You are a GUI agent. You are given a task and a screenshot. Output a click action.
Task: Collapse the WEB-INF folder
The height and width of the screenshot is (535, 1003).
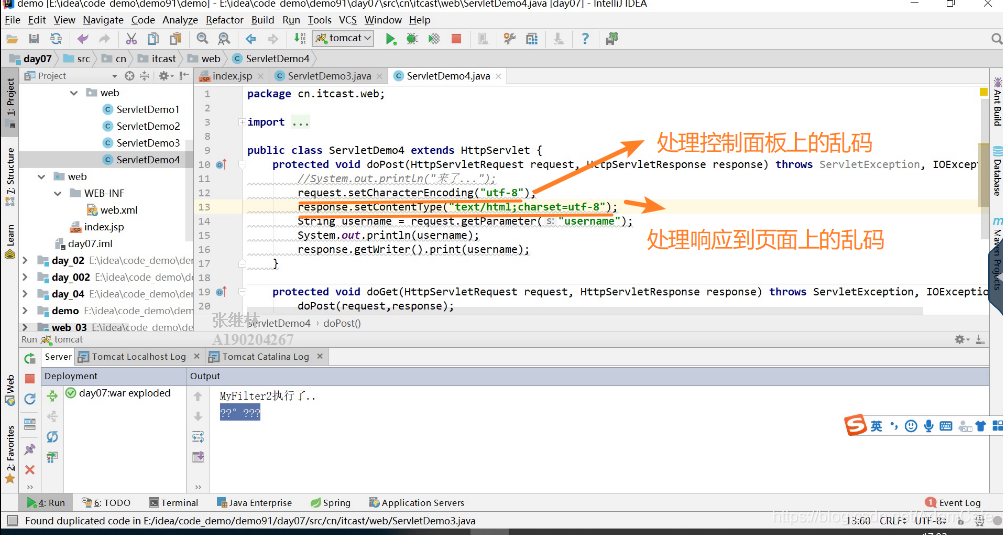pos(58,193)
